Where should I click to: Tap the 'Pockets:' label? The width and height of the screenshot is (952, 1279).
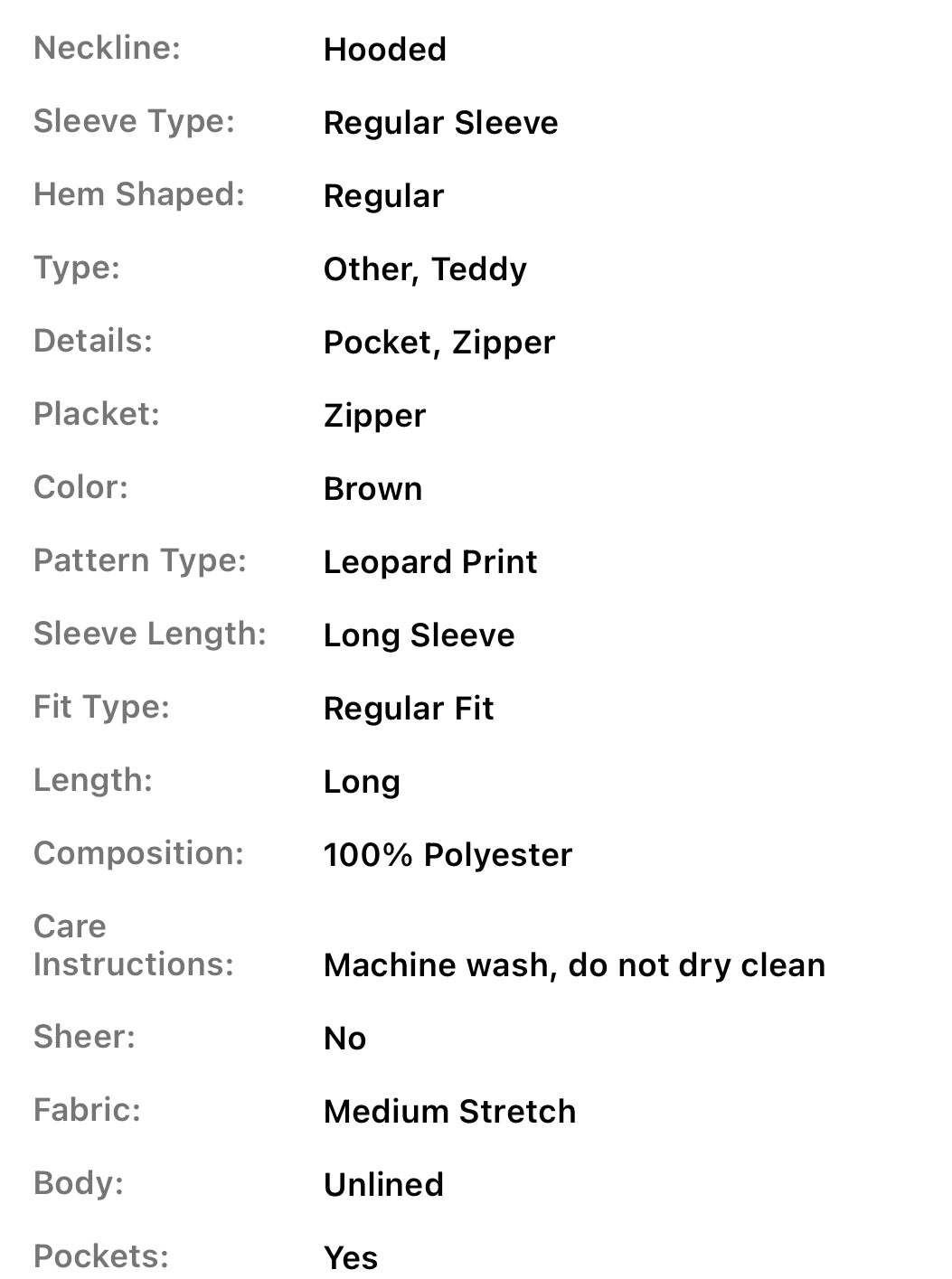101,1256
